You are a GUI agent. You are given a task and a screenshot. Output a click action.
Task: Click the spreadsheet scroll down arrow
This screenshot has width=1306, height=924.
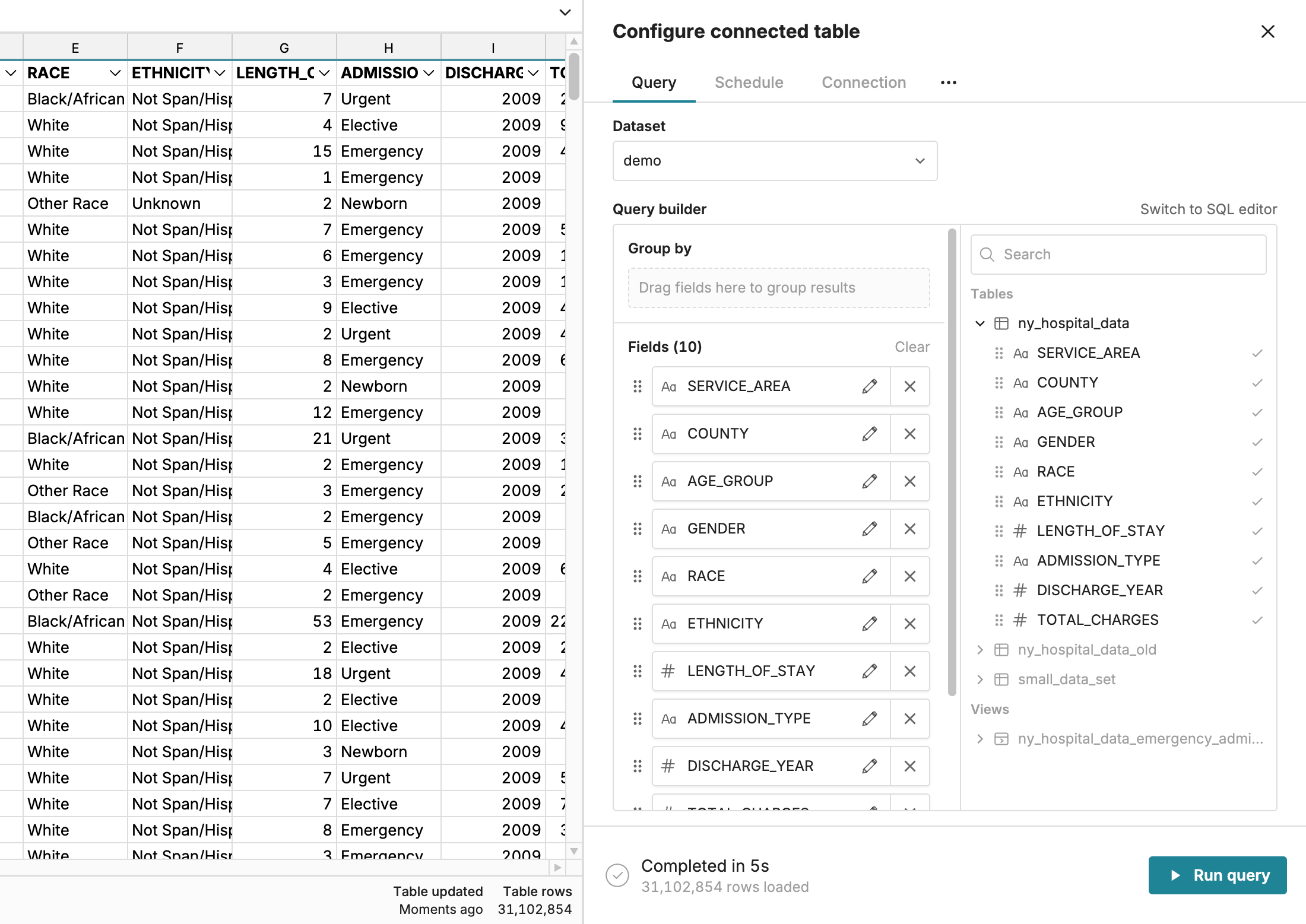pyautogui.click(x=573, y=851)
